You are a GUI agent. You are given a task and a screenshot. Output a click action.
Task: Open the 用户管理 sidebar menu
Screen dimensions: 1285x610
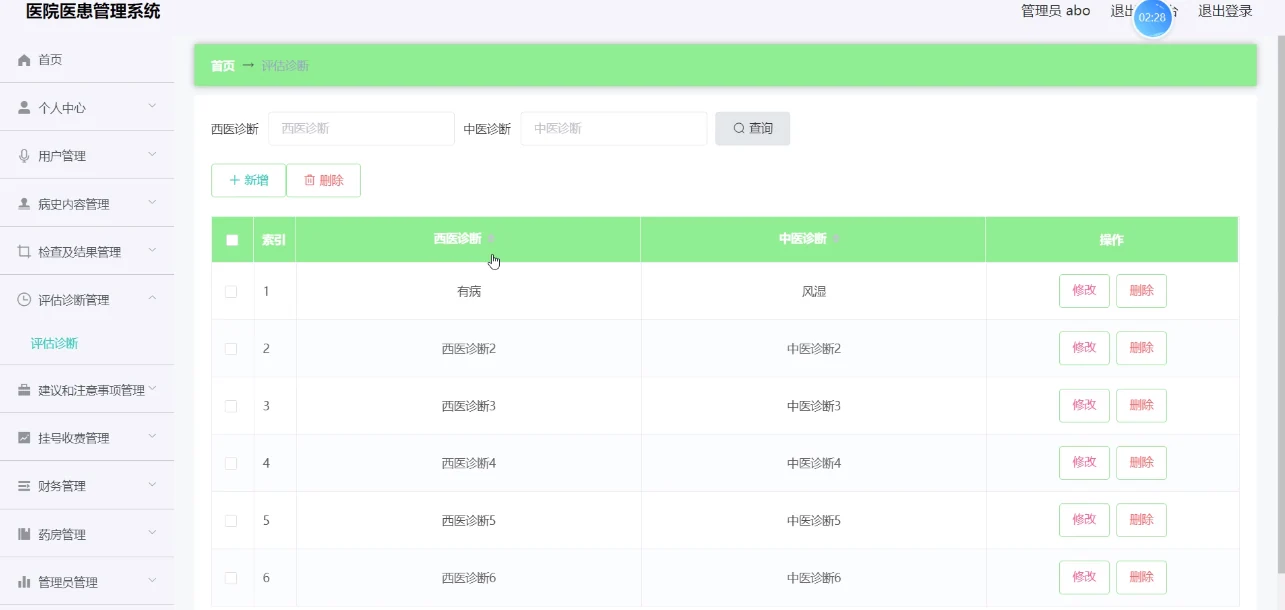tap(87, 155)
